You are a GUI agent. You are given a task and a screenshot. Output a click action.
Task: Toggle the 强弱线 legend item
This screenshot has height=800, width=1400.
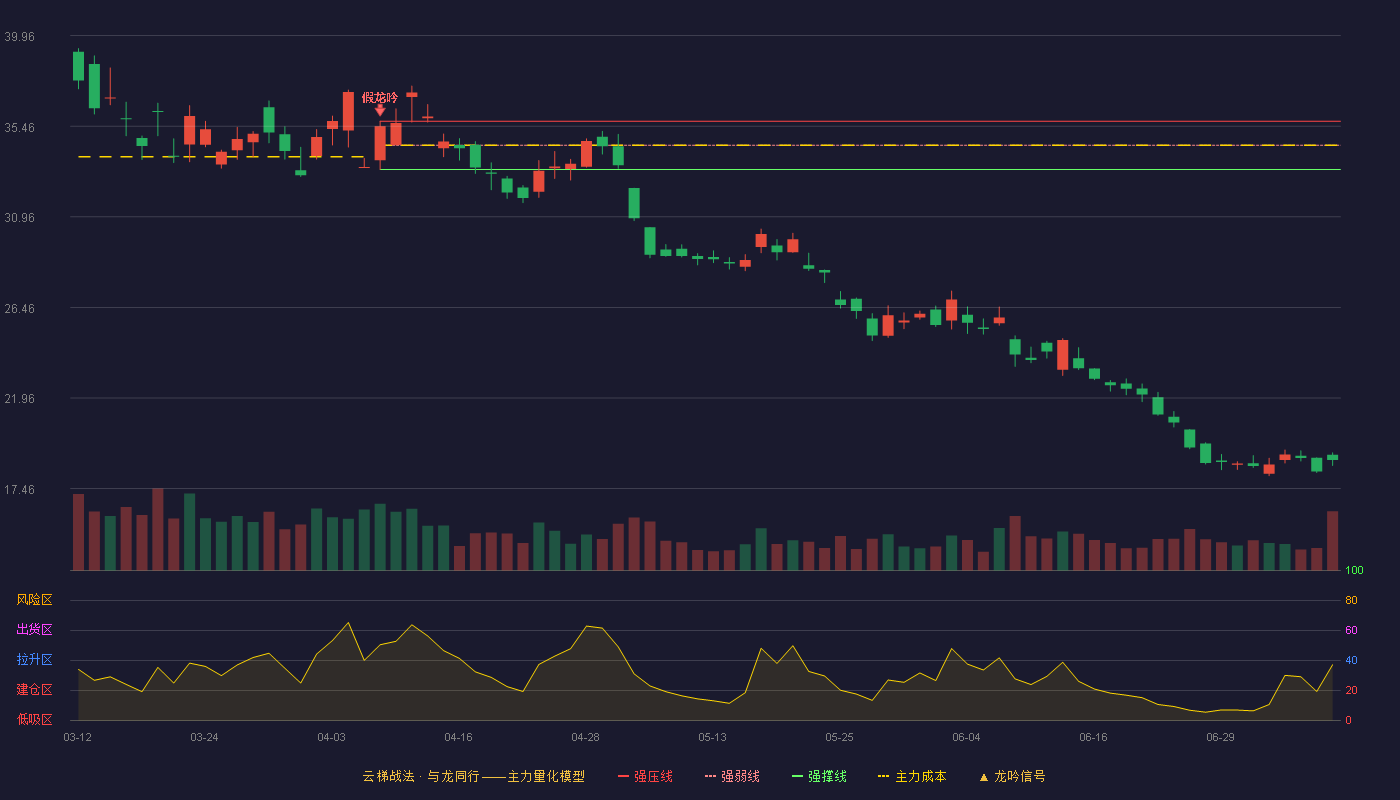click(732, 776)
